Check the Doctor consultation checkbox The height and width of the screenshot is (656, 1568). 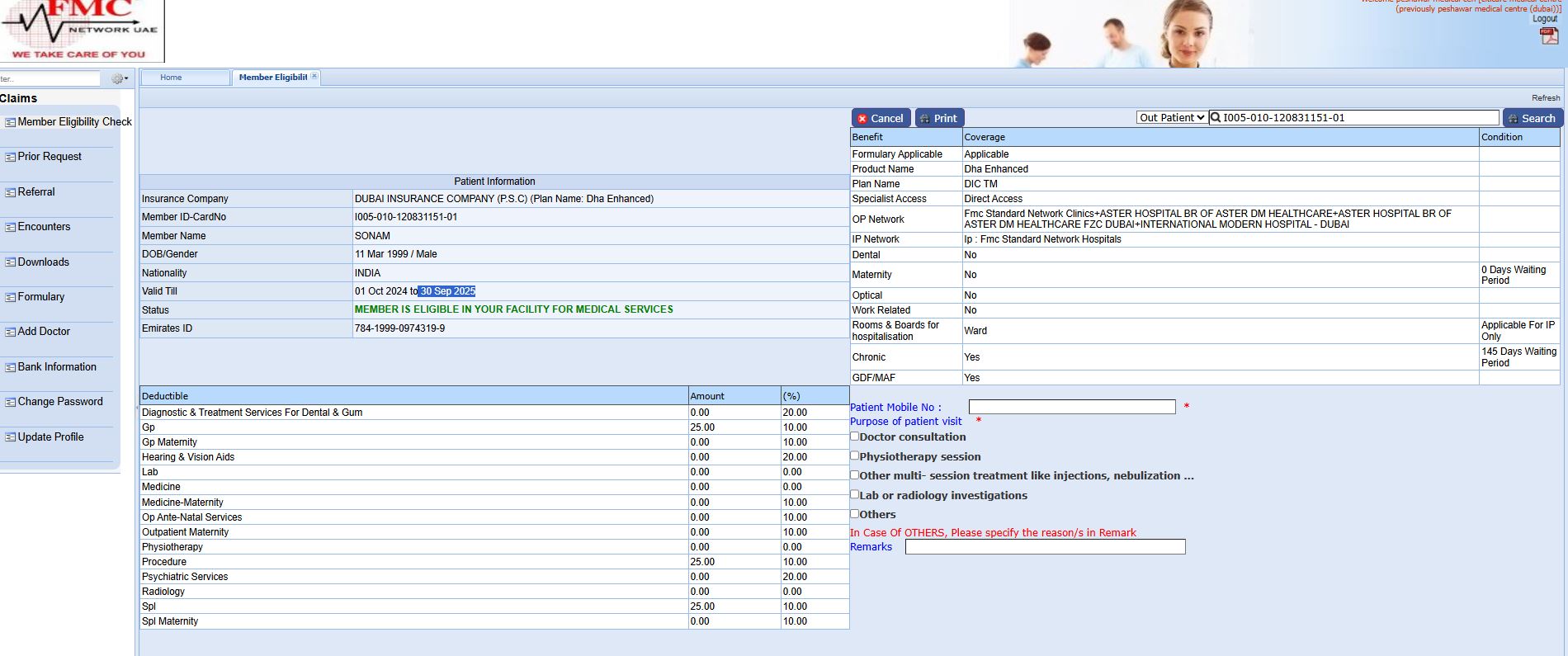tap(855, 437)
